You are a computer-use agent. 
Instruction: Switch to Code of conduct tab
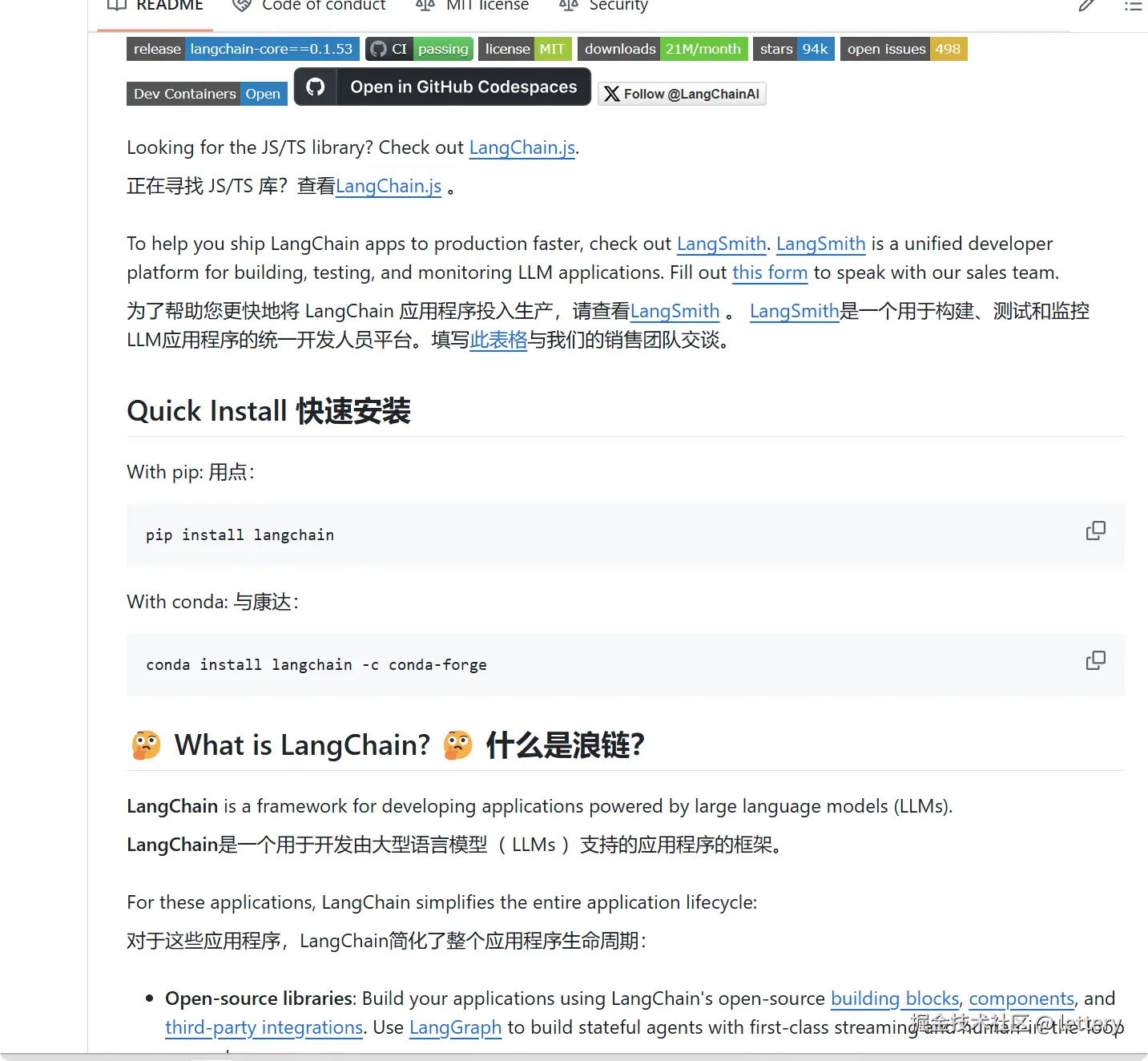click(309, 6)
